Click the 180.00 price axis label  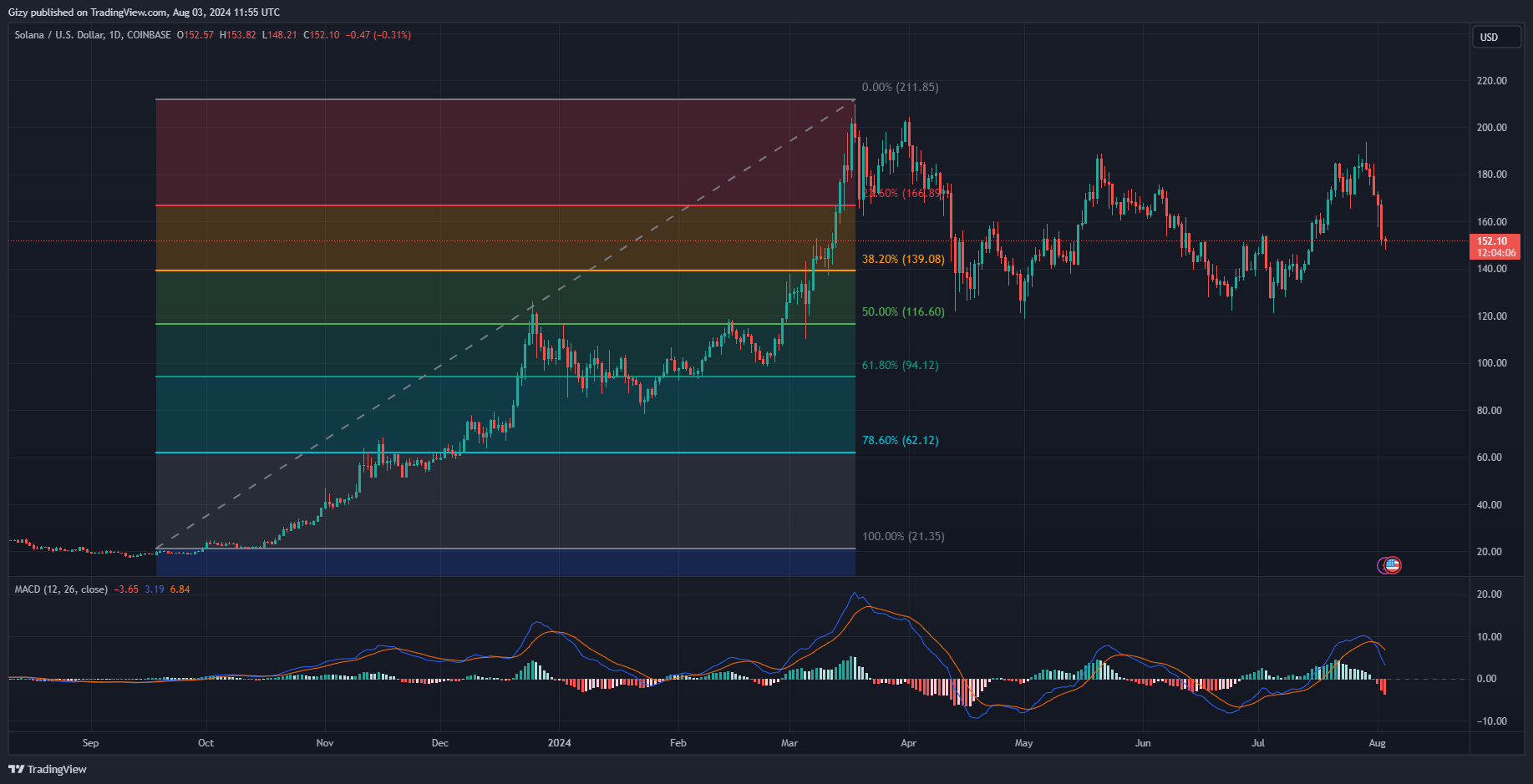(1492, 175)
